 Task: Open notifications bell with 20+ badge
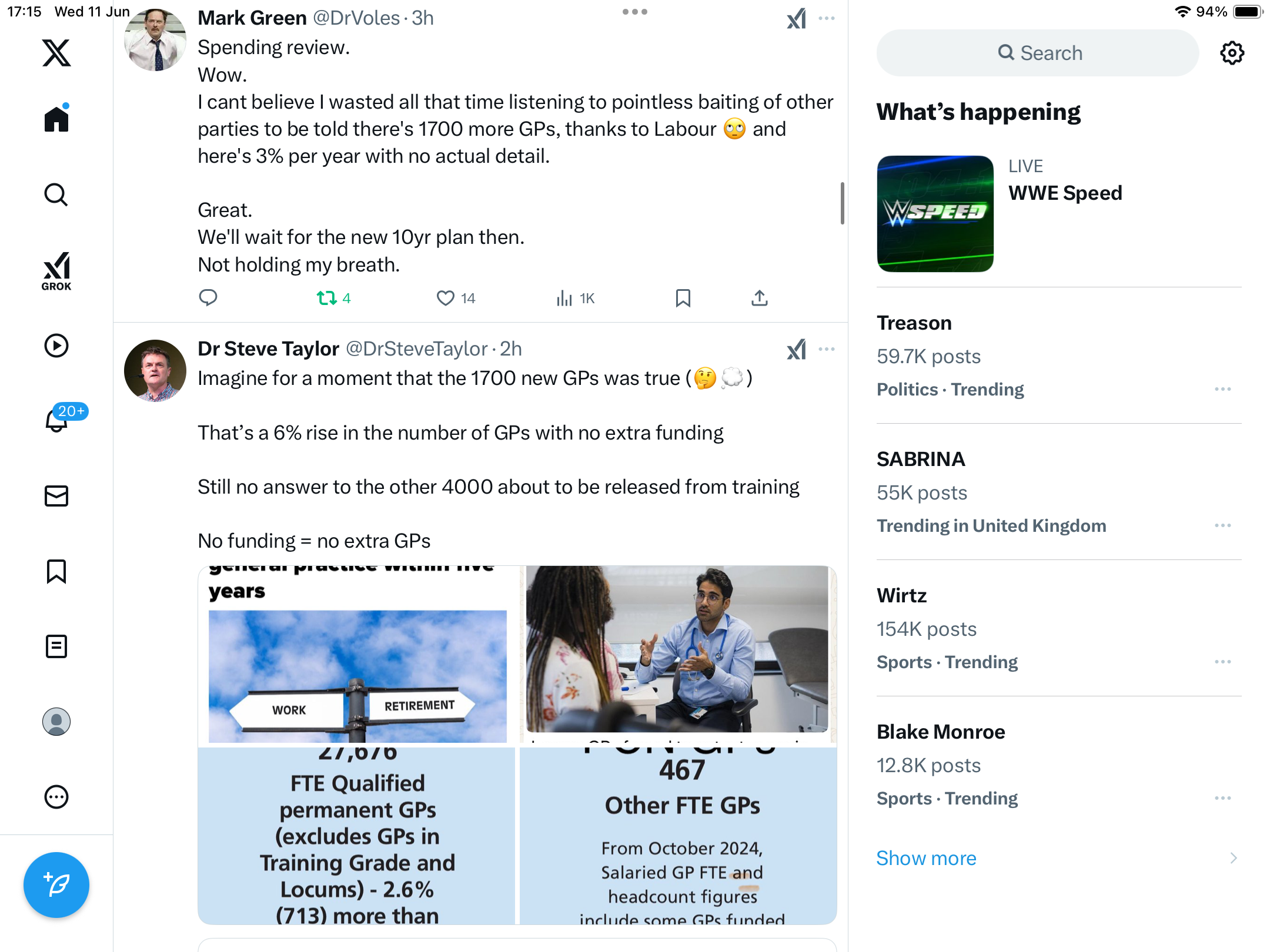coord(56,420)
